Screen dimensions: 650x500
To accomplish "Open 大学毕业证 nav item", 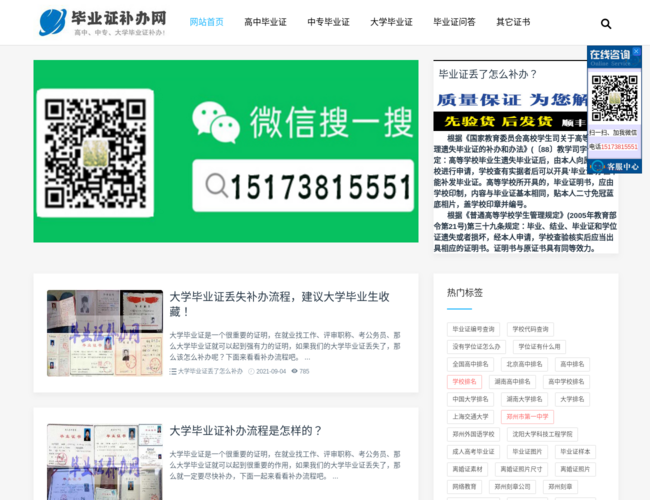I will pyautogui.click(x=391, y=22).
